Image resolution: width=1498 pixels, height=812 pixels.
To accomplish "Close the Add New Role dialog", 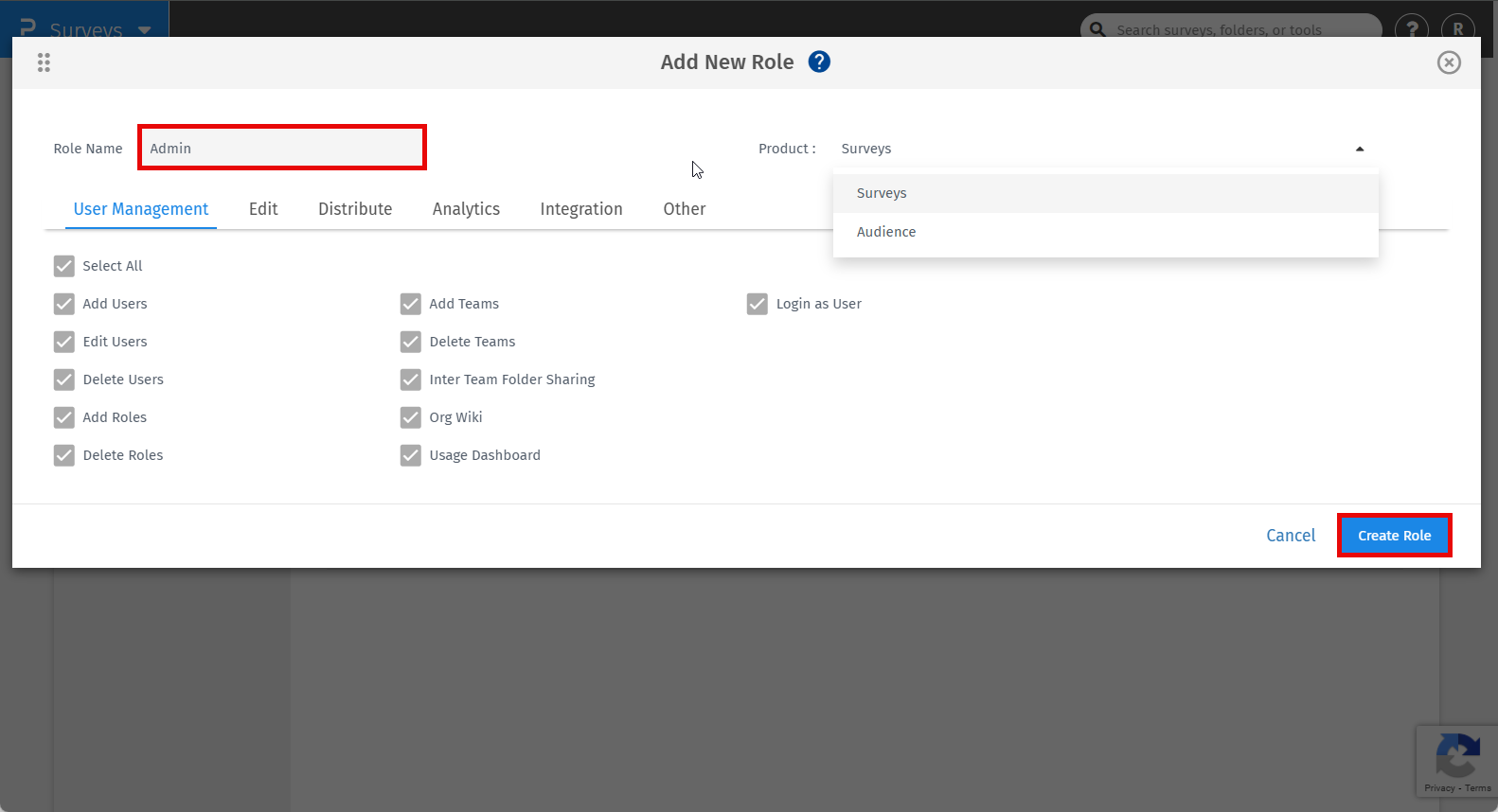I will [1449, 62].
